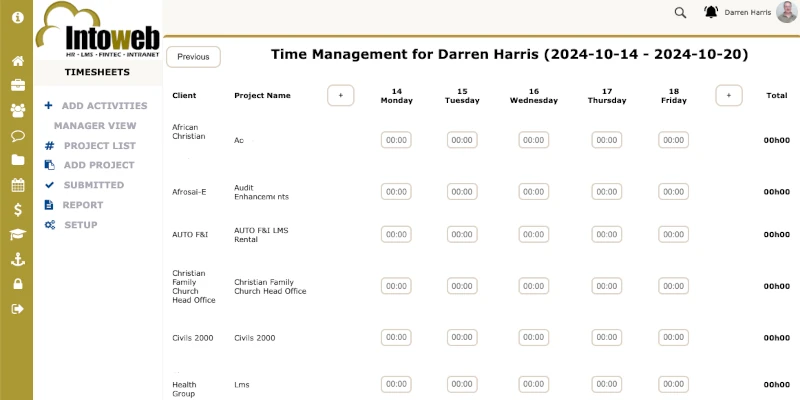Click Darren Harris username in header
The image size is (800, 400).
point(747,12)
